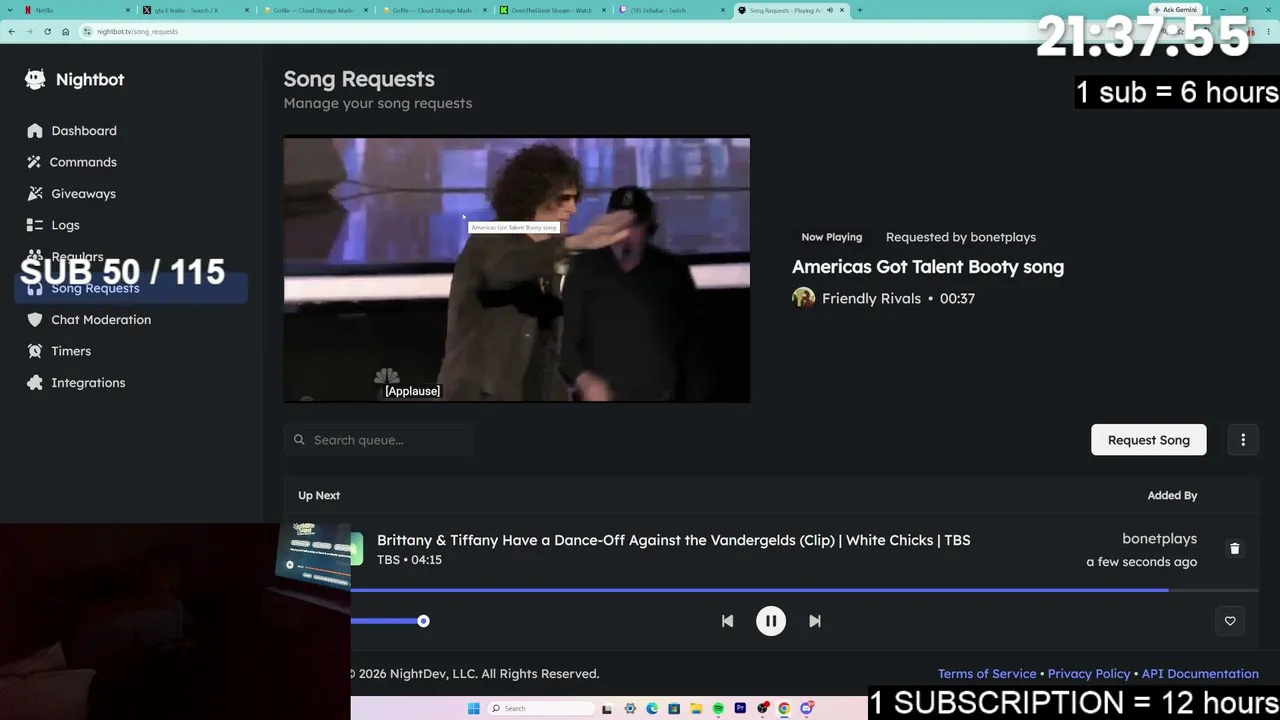The height and width of the screenshot is (720, 1280).
Task: Open a new browser tab
Action: [x=860, y=10]
